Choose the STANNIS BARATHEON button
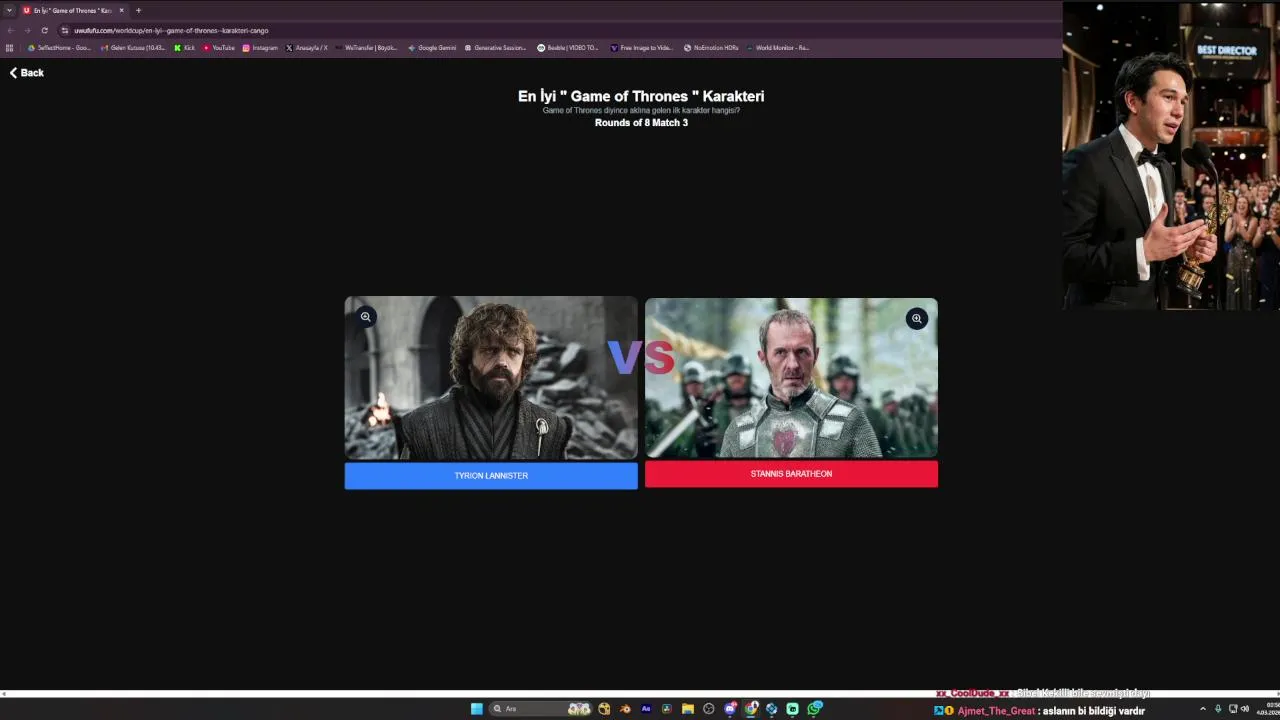 click(x=791, y=474)
